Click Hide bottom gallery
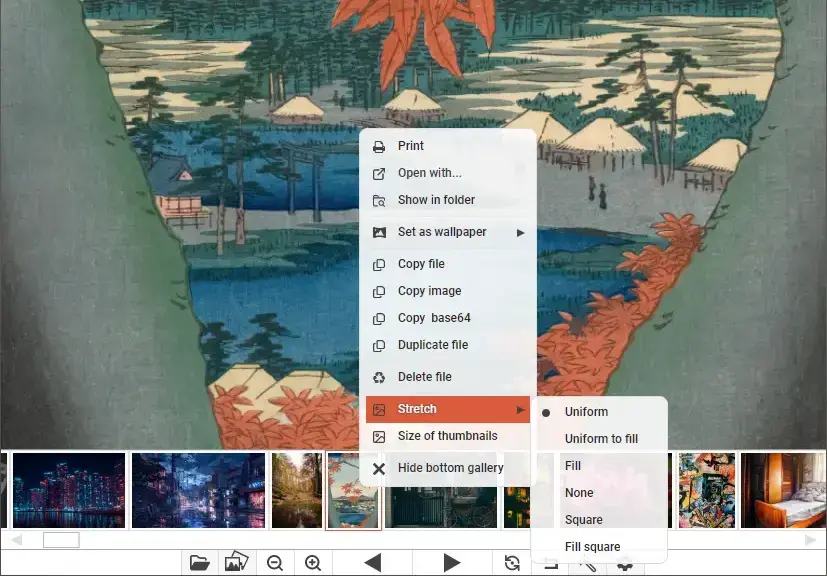 450,468
